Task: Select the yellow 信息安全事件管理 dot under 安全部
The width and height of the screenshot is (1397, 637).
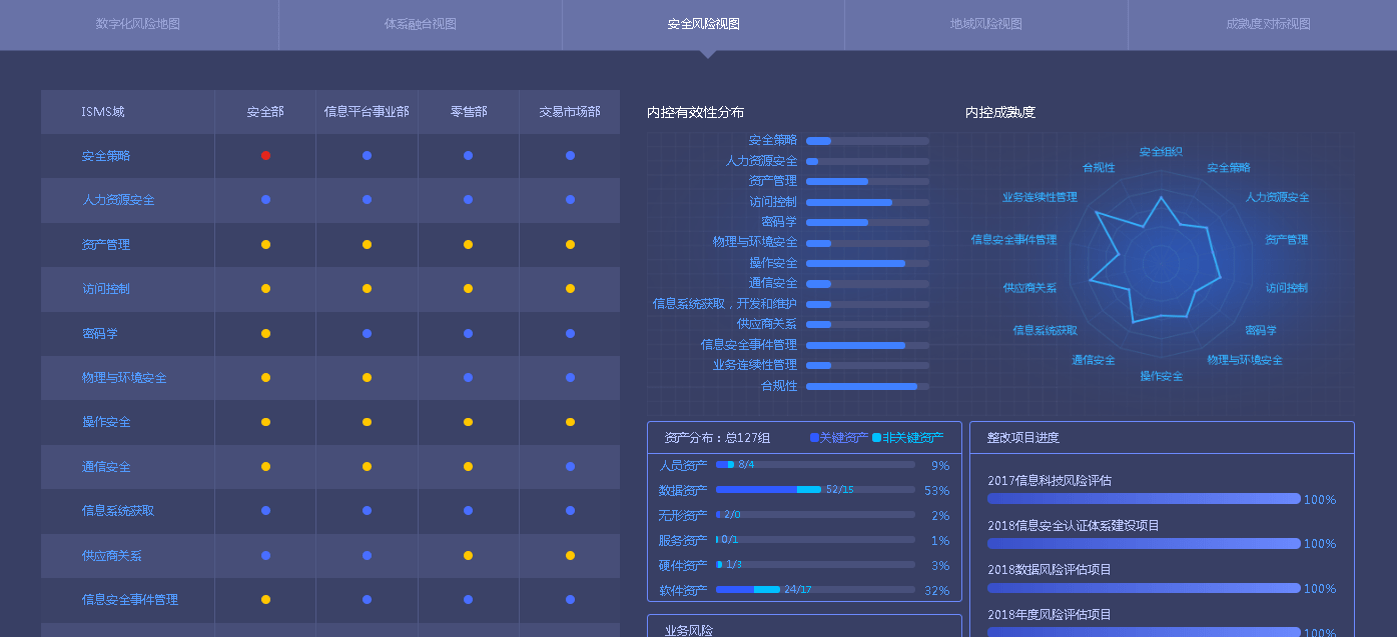Action: click(266, 600)
